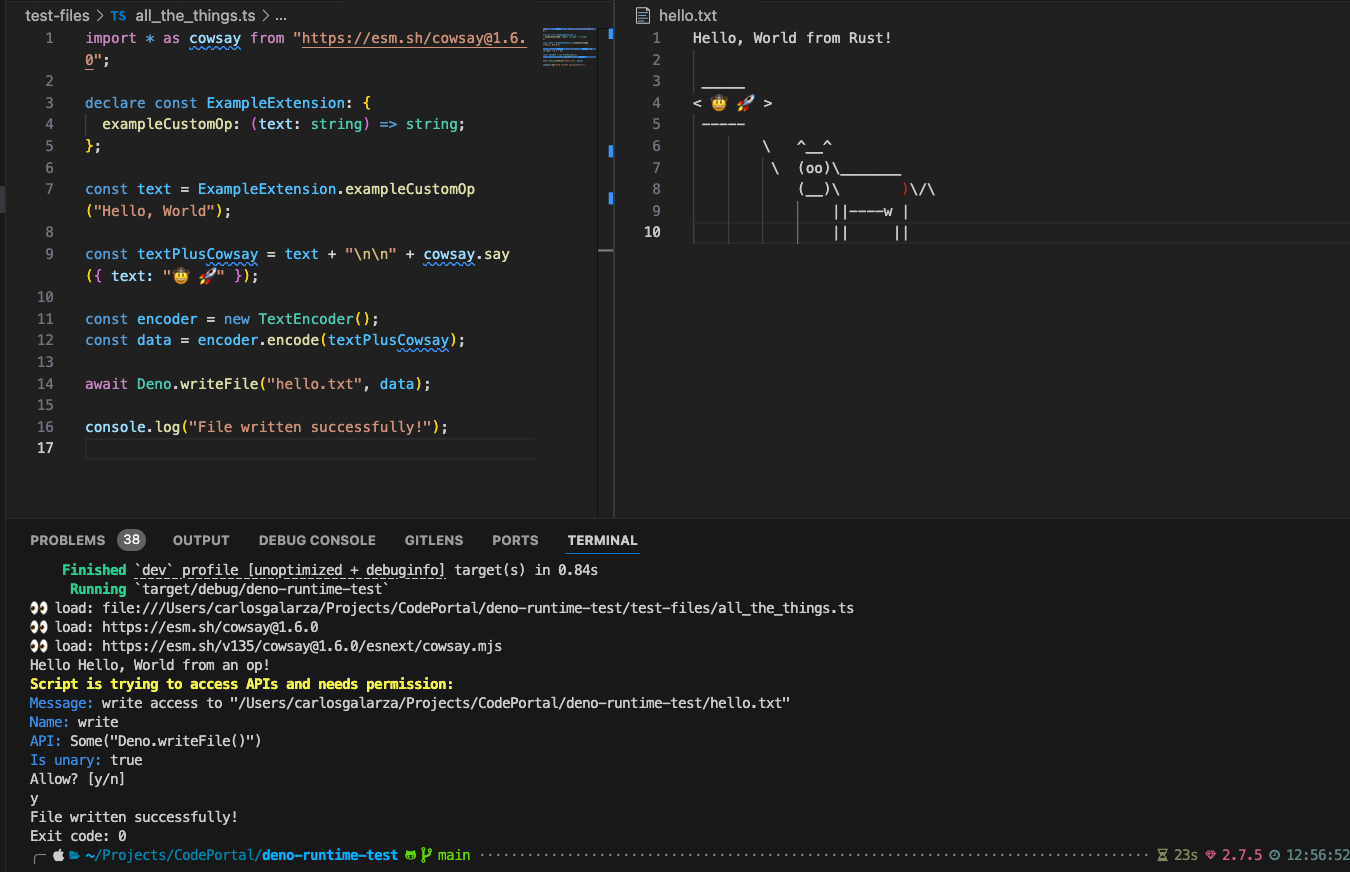Click "Hello, World from Rust!" in hello.txt
The height and width of the screenshot is (872, 1350).
[792, 38]
